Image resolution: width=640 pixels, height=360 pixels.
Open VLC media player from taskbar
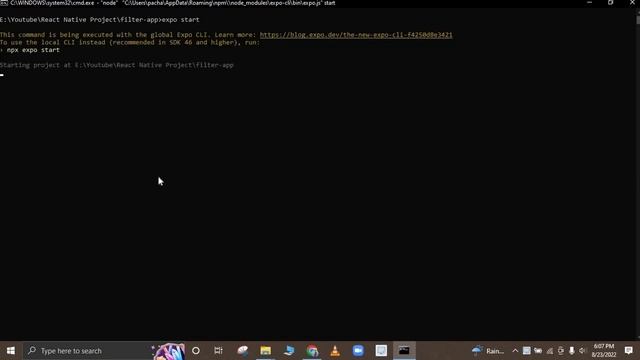[x=335, y=351]
